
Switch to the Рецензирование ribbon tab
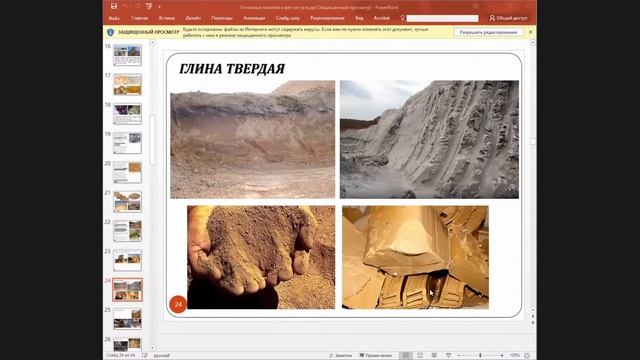[327, 18]
